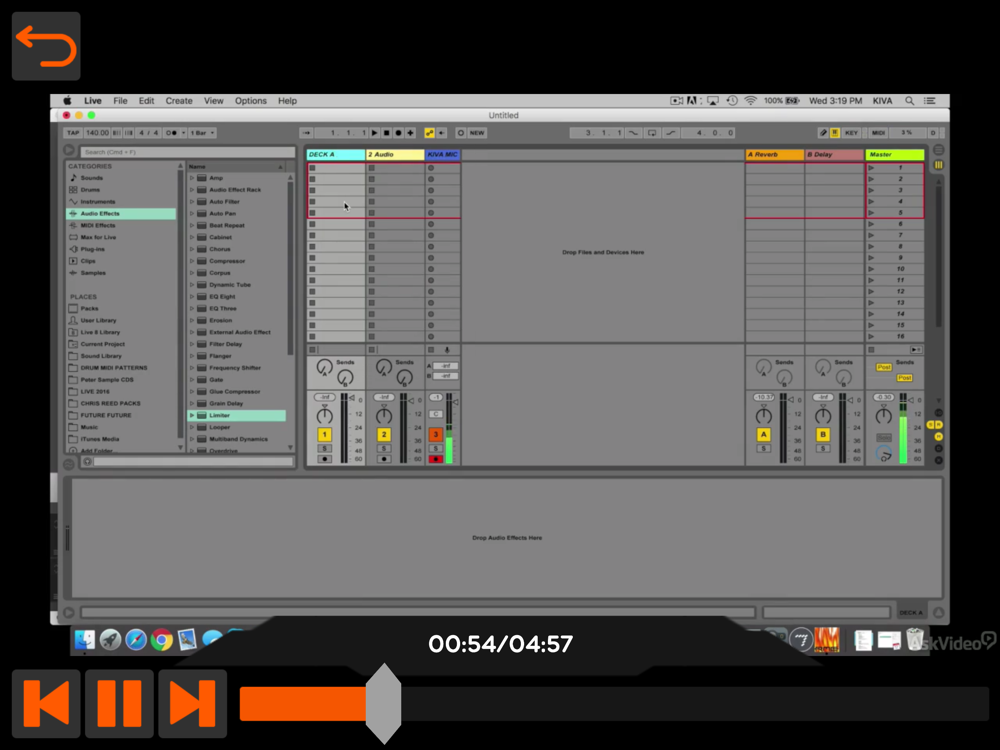This screenshot has width=1000, height=750.
Task: Skip to the next video
Action: [193, 703]
